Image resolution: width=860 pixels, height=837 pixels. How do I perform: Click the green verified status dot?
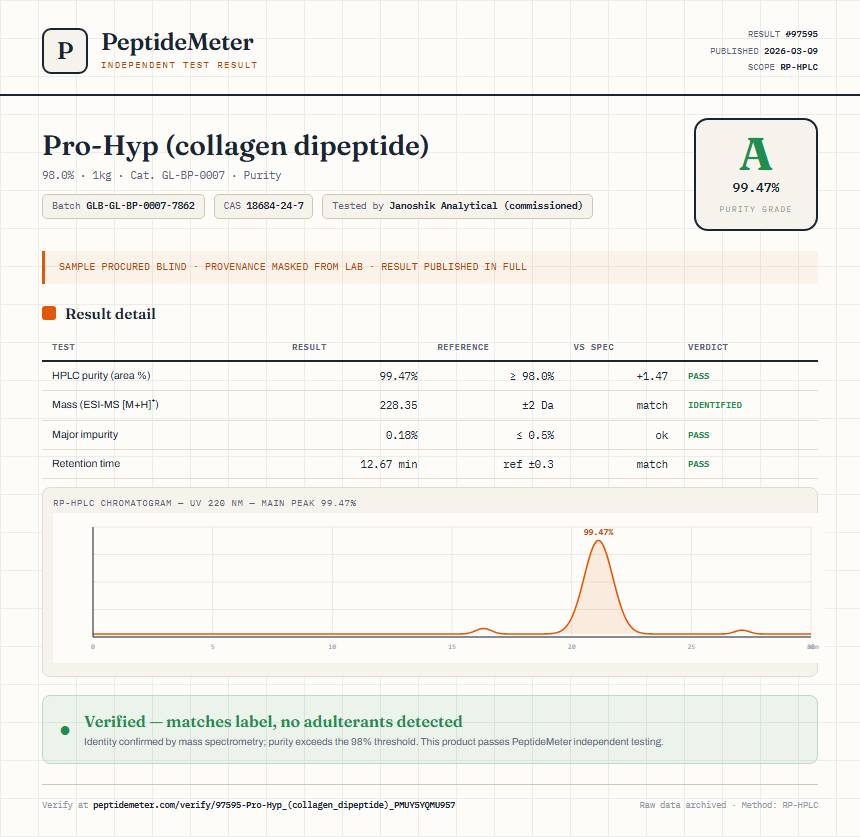click(65, 730)
